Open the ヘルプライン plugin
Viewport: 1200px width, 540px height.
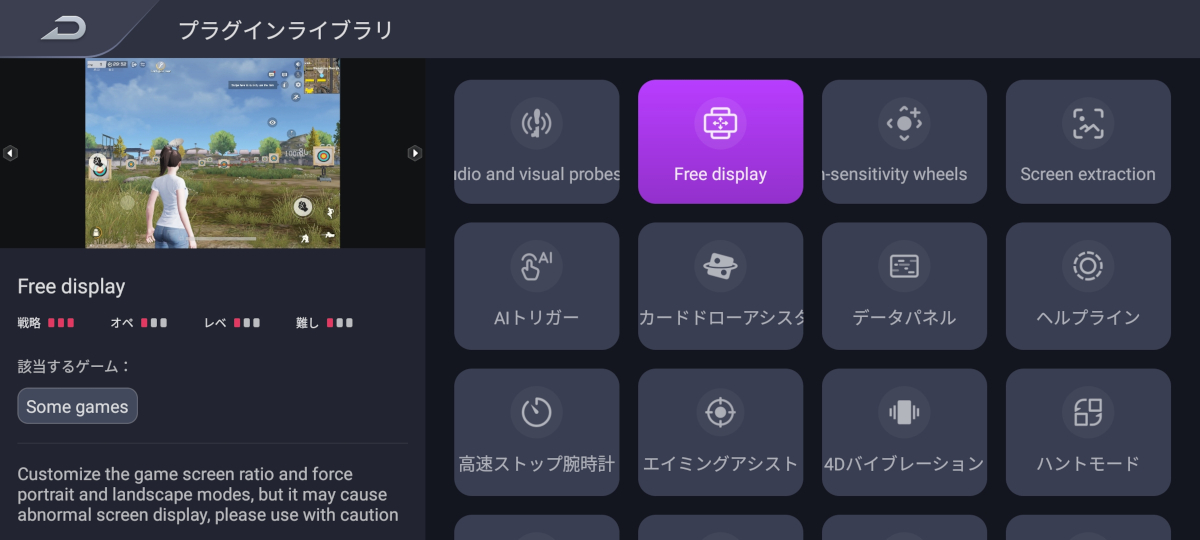(x=1088, y=286)
